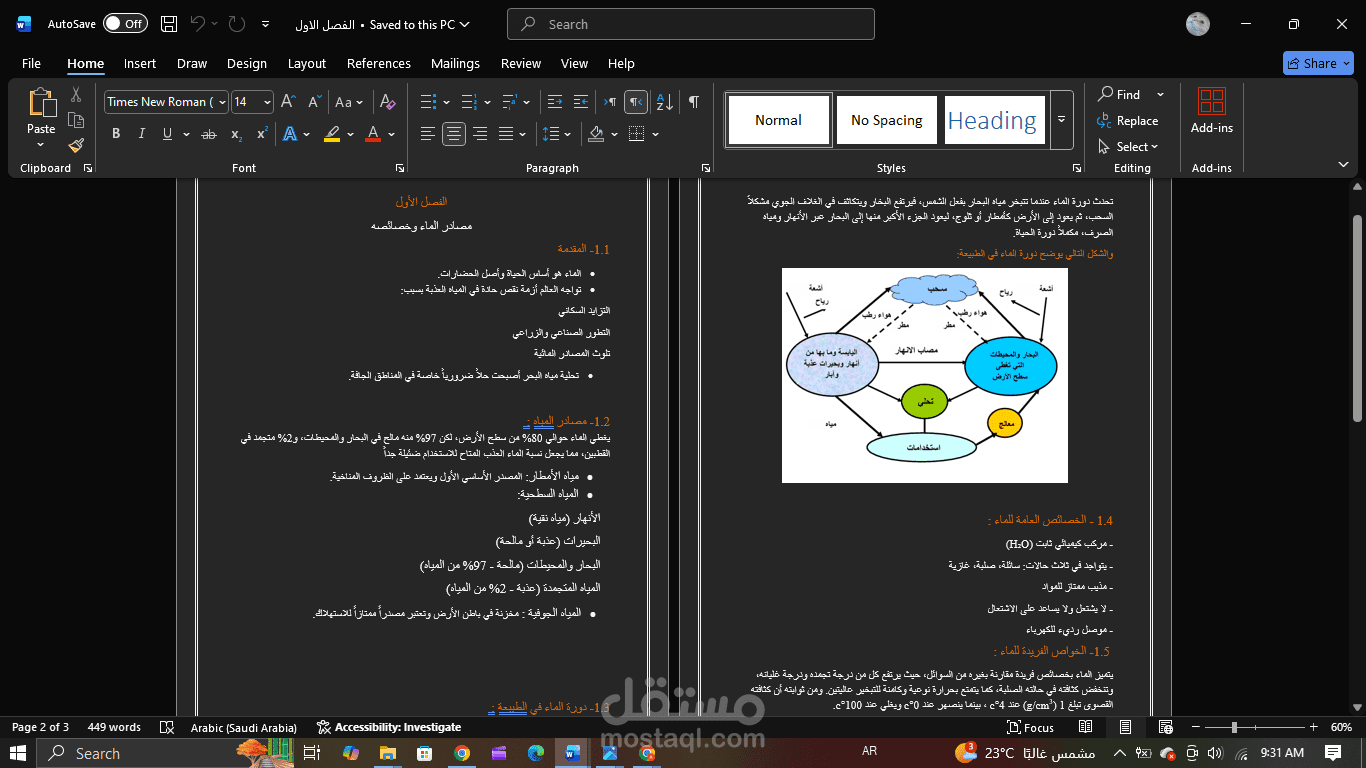Increase font size with grow icon
This screenshot has width=1366, height=768.
click(288, 102)
